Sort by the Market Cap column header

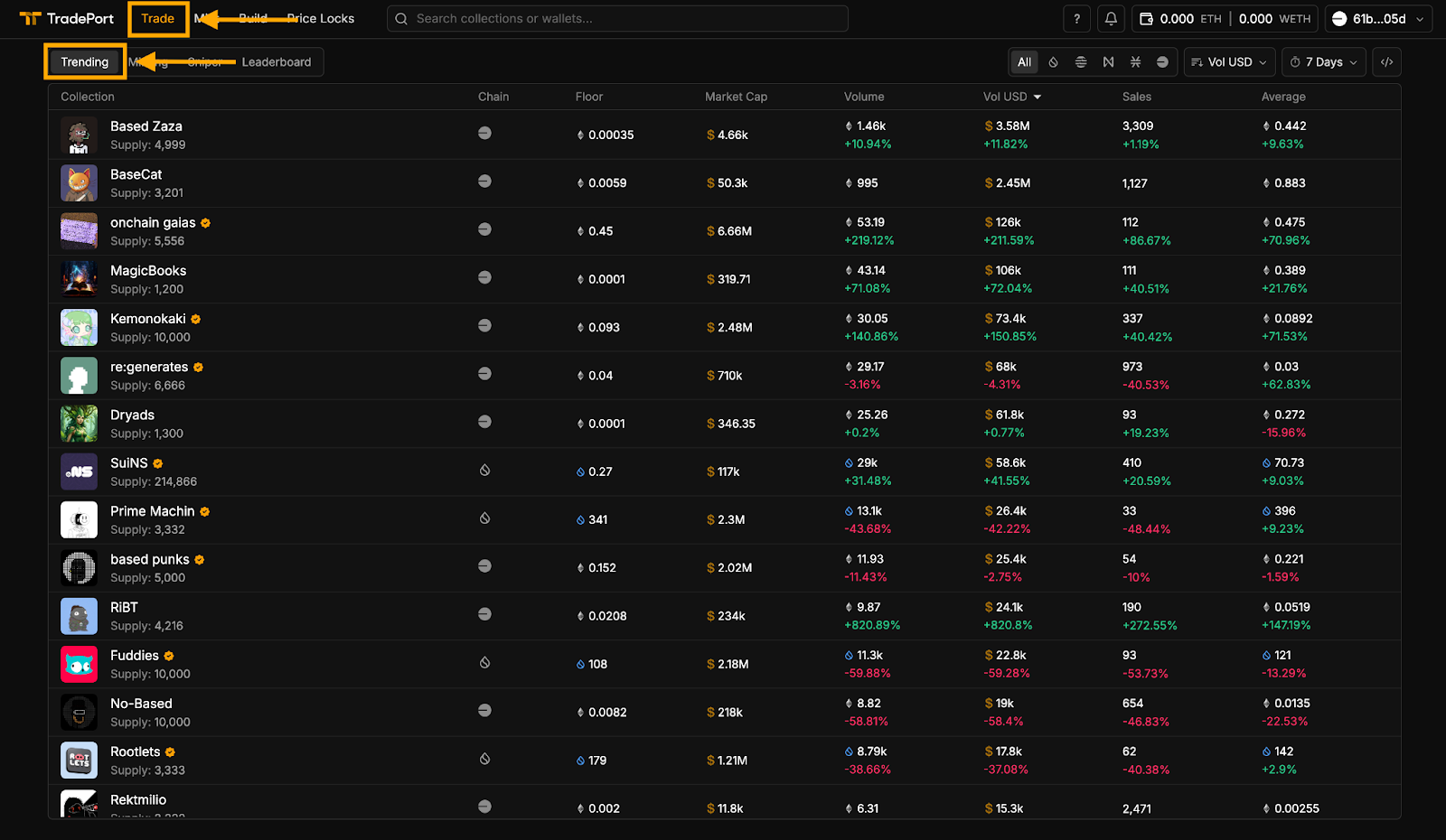[736, 97]
